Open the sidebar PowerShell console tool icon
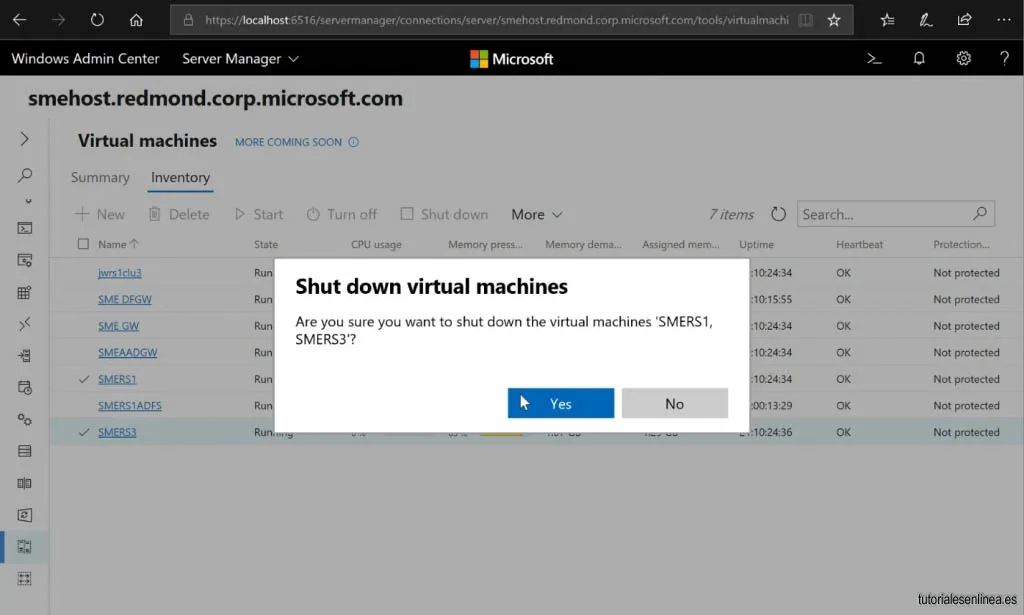 click(25, 229)
